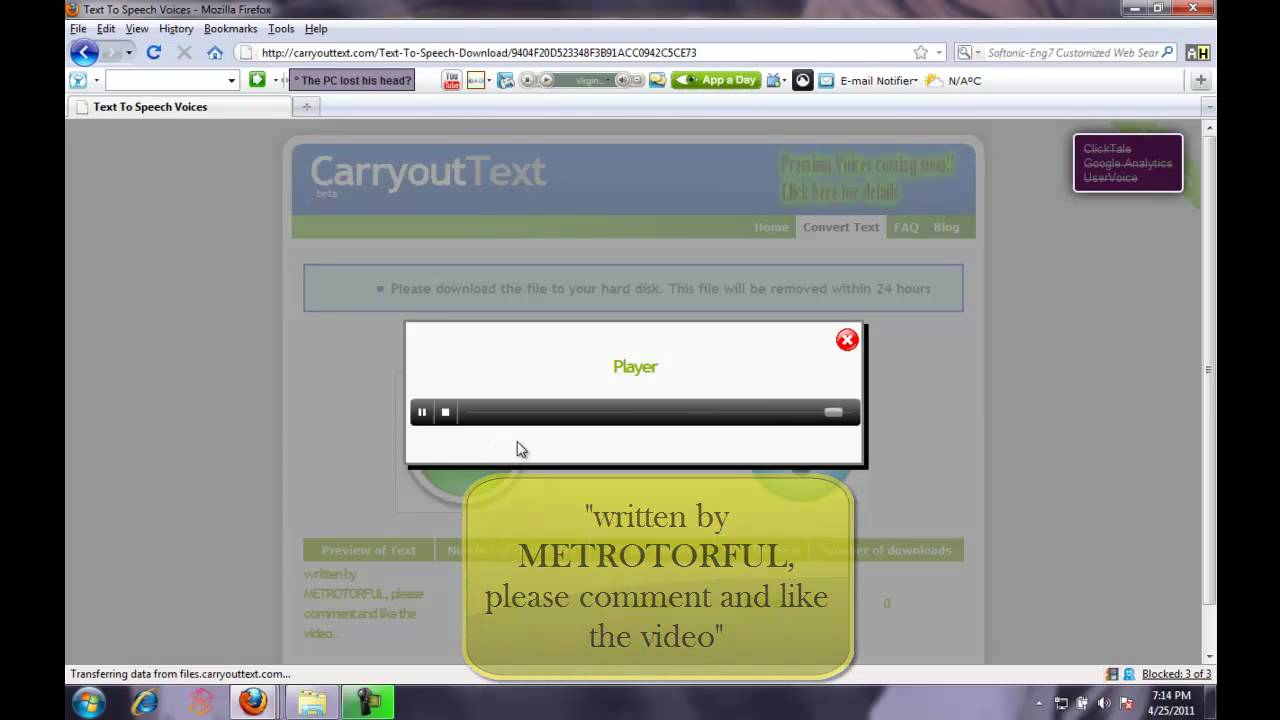
Task: Switch to Firefox taskbar button
Action: click(x=253, y=702)
